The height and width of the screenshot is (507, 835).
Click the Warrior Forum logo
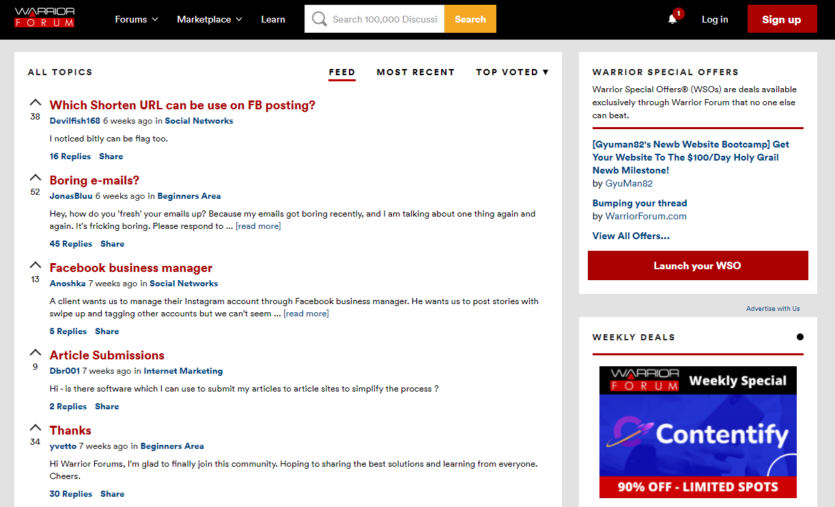point(45,17)
